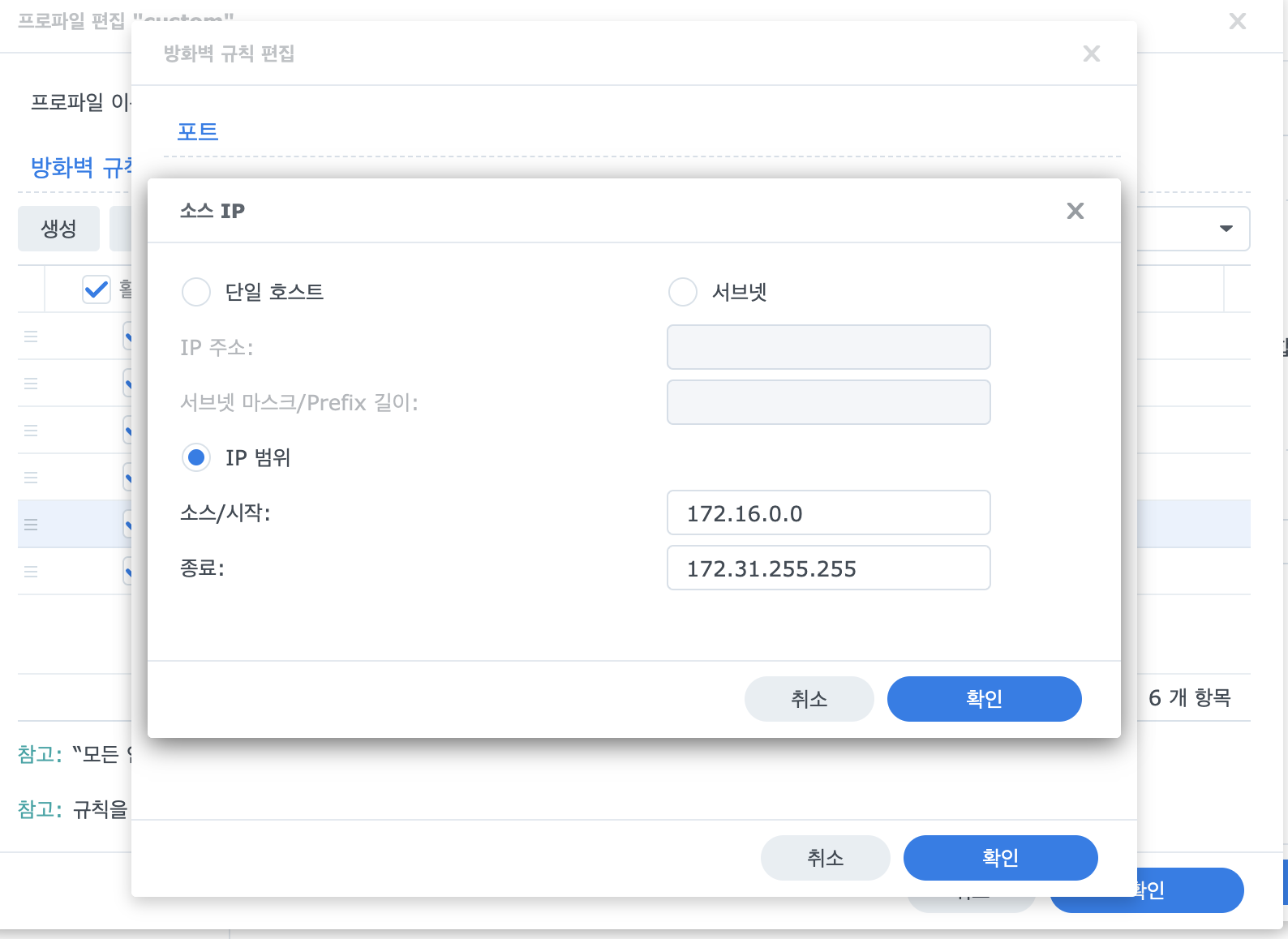Viewport: 1288px width, 939px height.
Task: Click drag handle of last rule row
Action: click(x=31, y=572)
